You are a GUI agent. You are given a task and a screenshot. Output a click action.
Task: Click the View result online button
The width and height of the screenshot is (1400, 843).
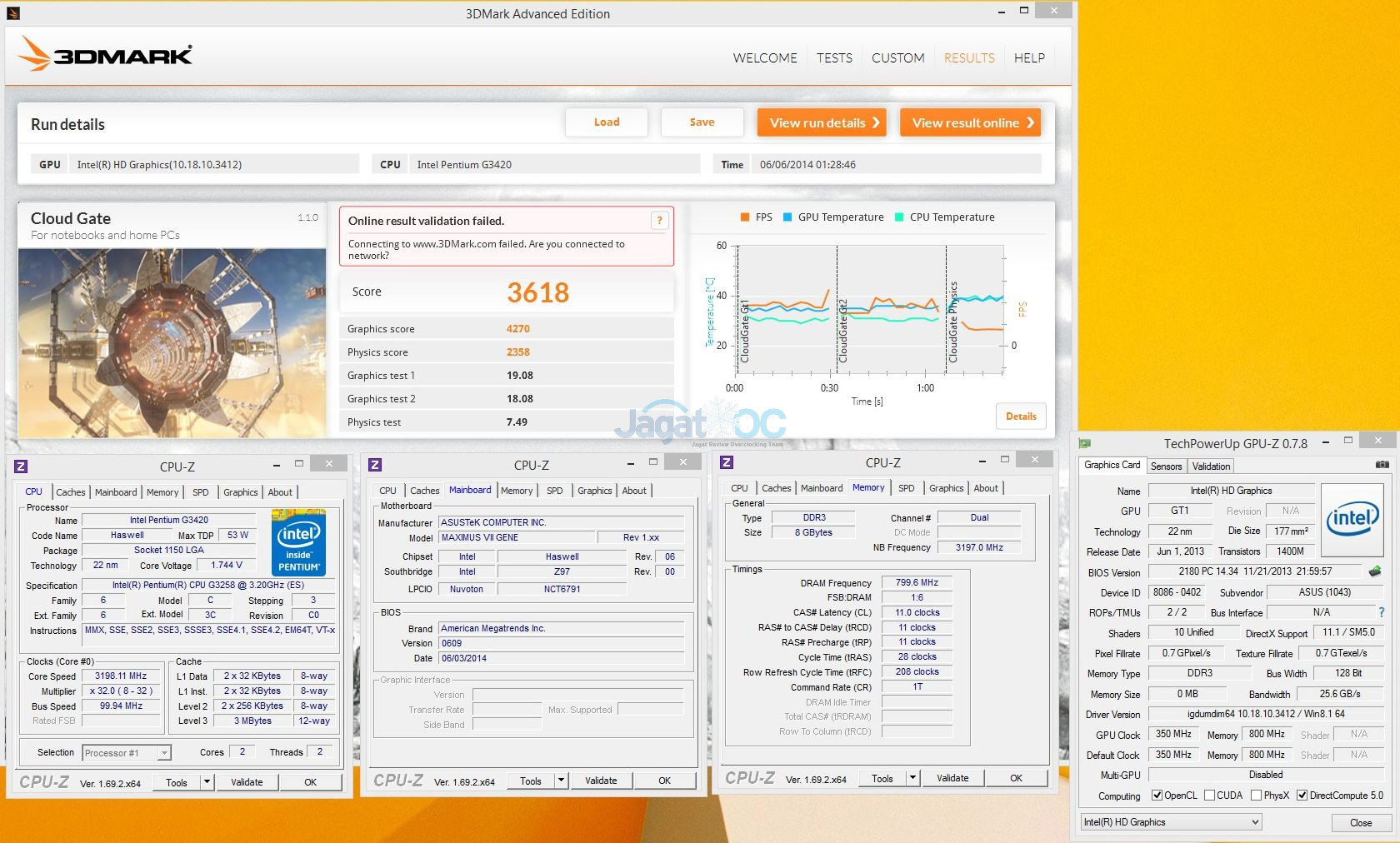pos(971,122)
